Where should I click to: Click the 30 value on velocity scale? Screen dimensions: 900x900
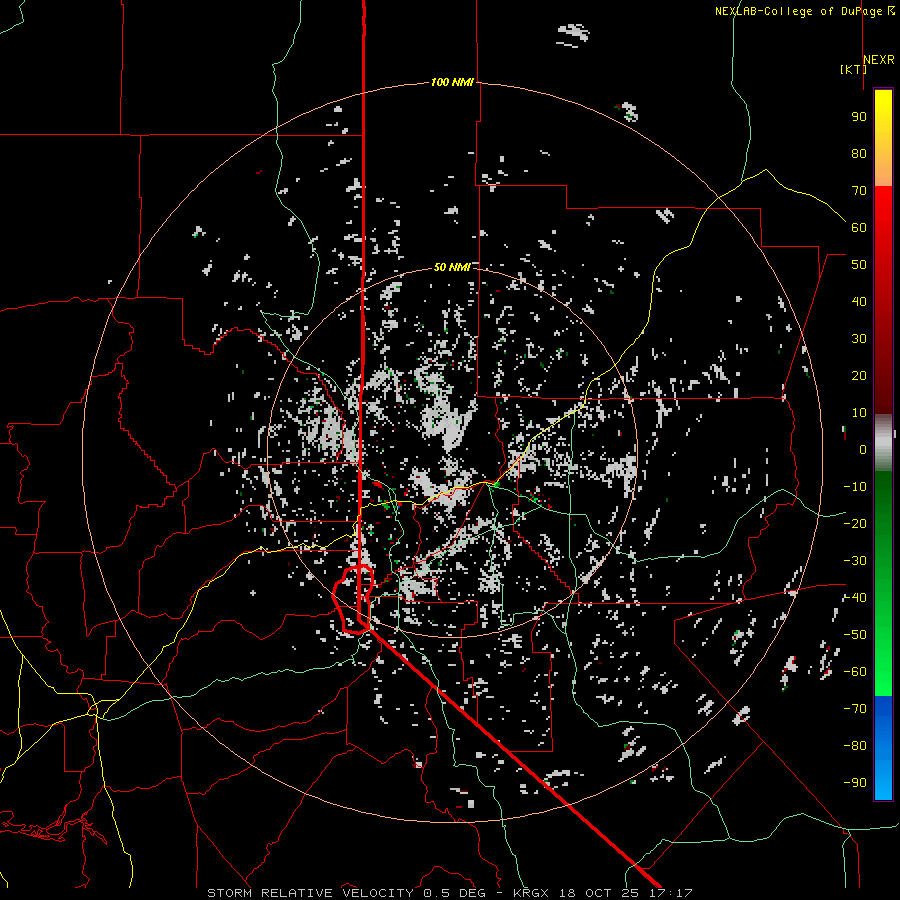click(x=859, y=339)
